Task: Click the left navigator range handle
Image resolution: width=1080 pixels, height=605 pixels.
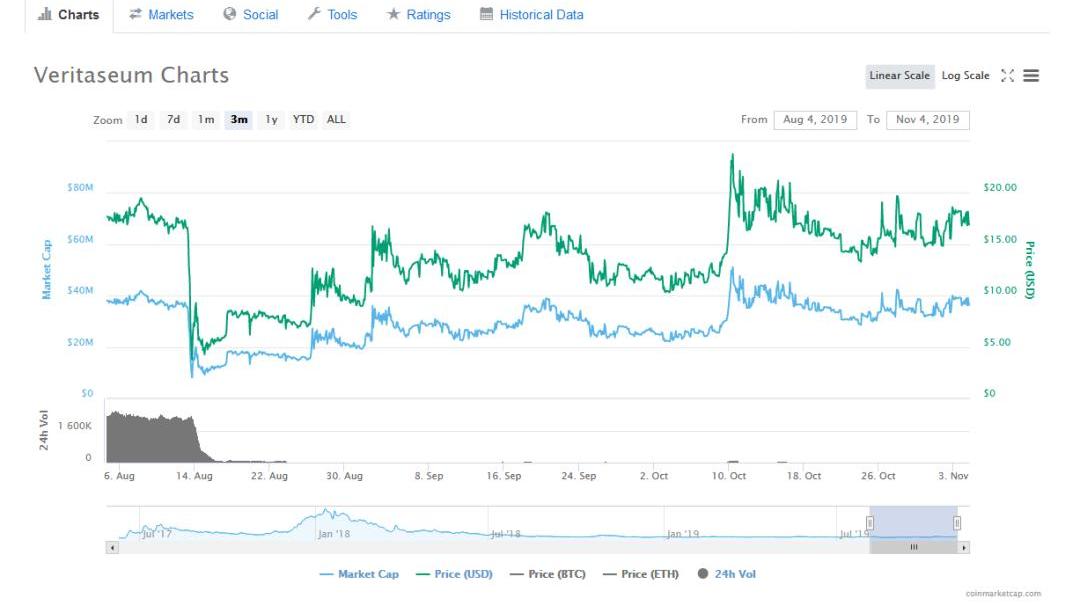Action: (x=870, y=523)
